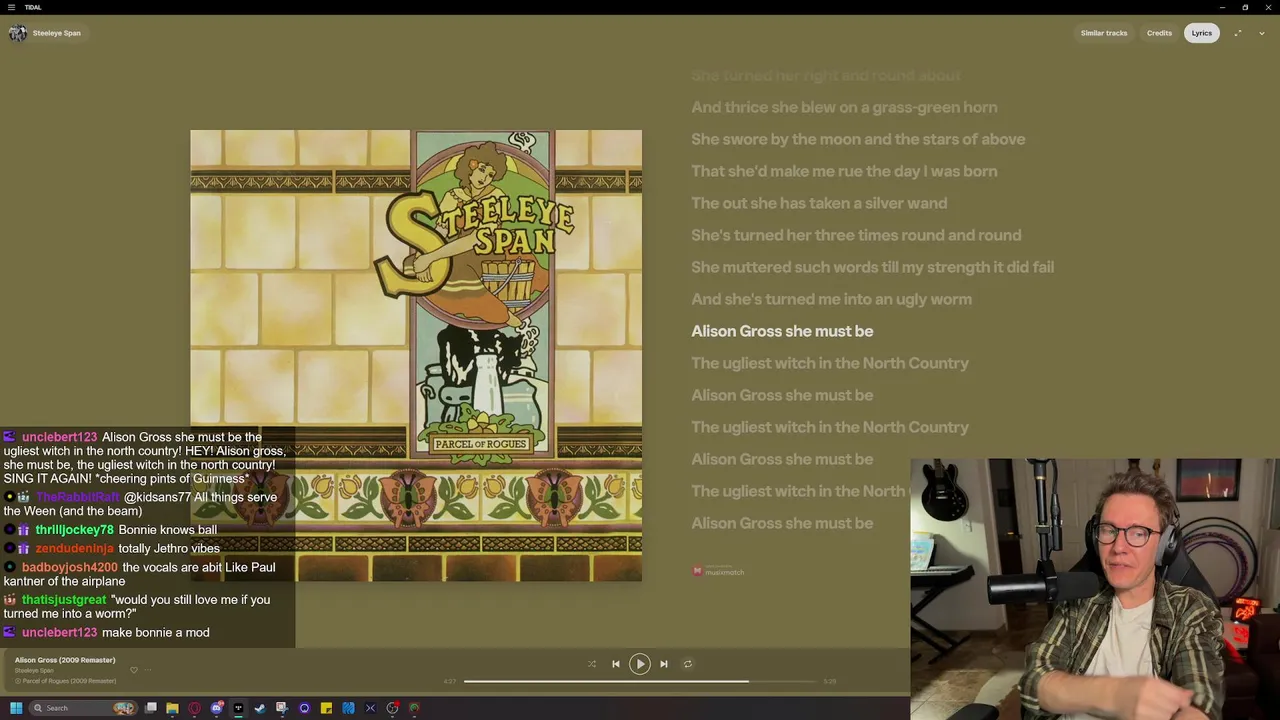Click the play button
Viewport: 1280px width, 720px height.
[639, 664]
